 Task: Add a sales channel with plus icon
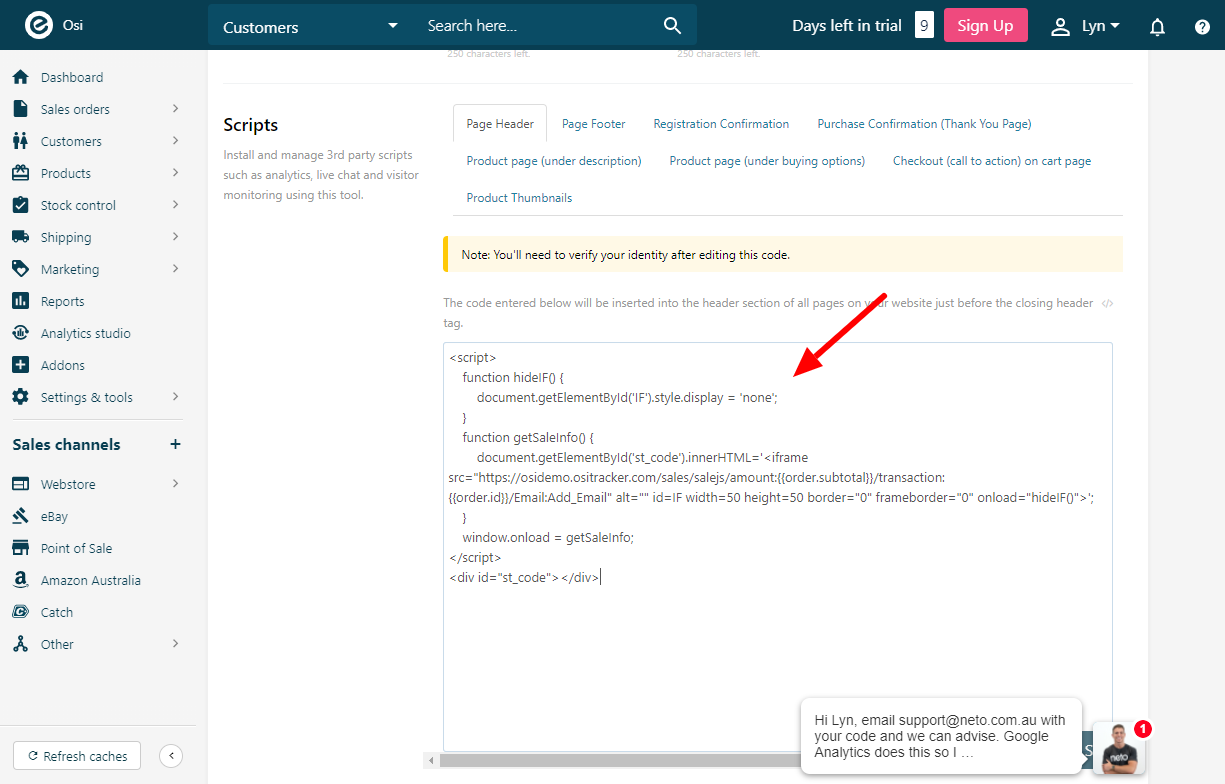click(x=175, y=444)
